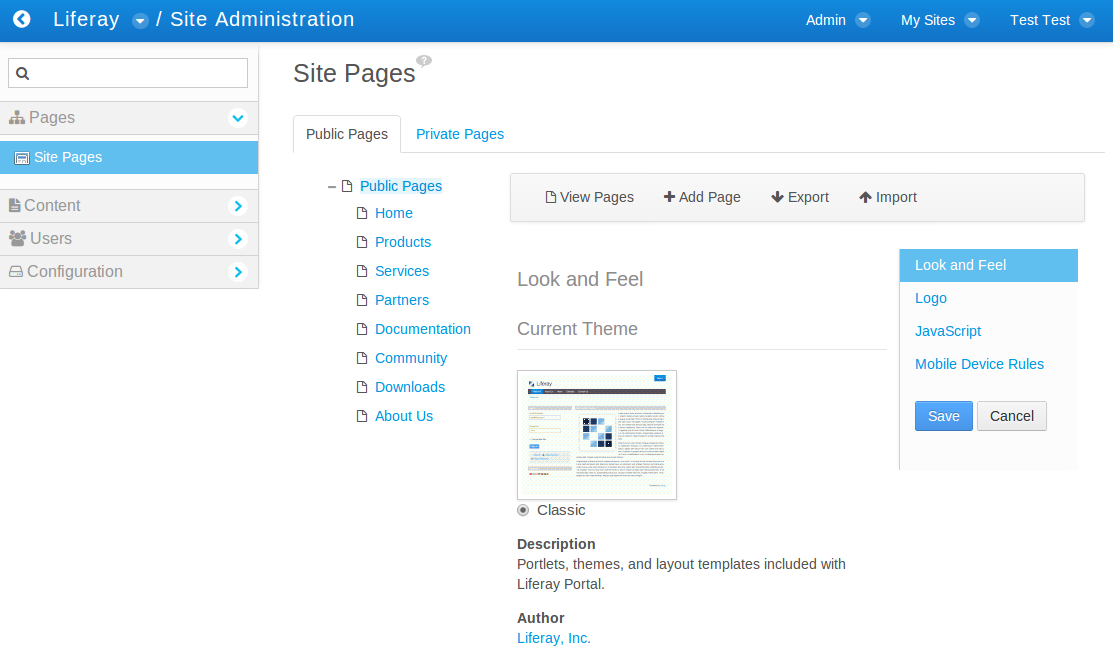Open the Products page in tree
Viewport: 1113px width, 653px height.
click(x=402, y=242)
